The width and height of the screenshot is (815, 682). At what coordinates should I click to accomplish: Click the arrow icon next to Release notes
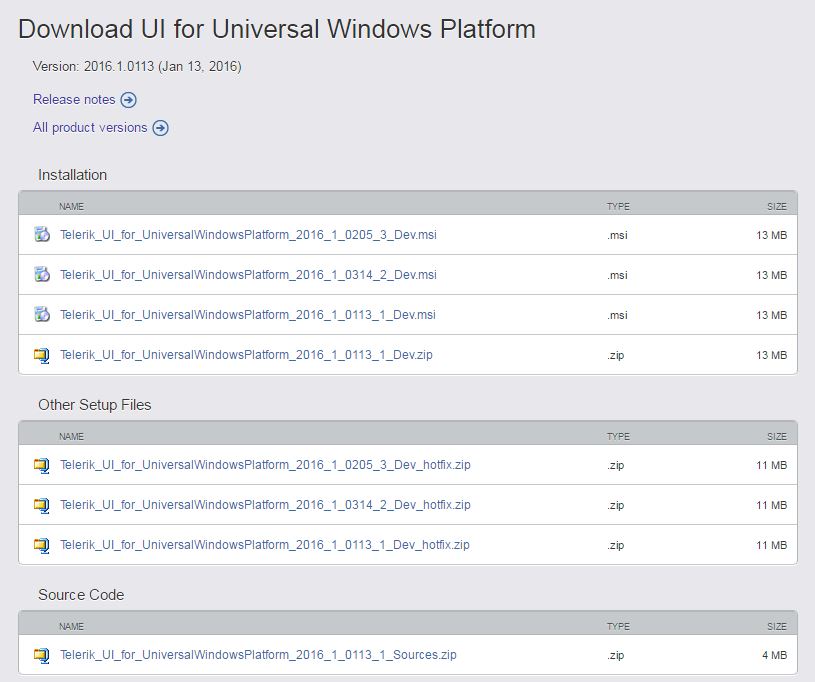[x=128, y=100]
